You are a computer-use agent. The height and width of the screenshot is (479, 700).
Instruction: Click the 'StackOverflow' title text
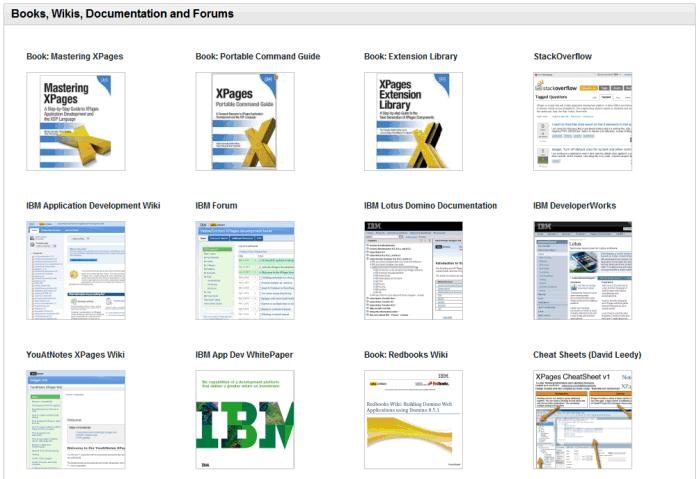pyautogui.click(x=562, y=57)
